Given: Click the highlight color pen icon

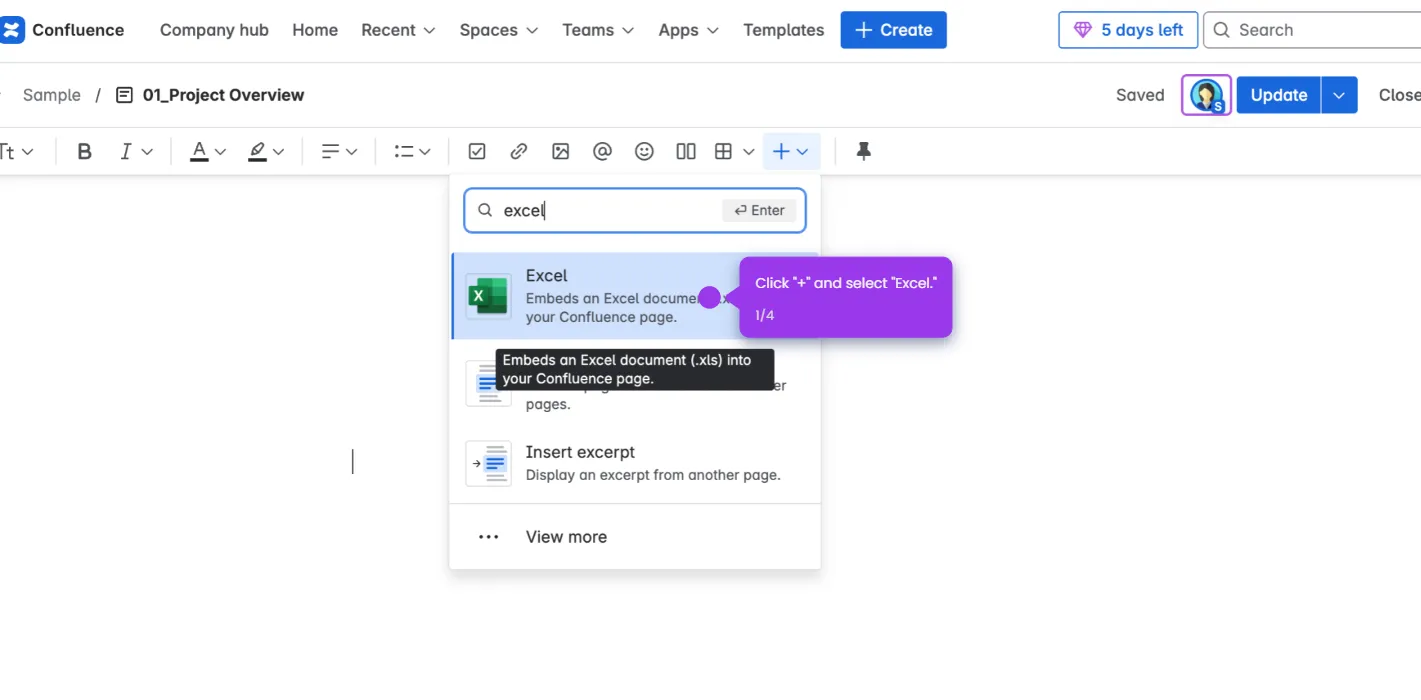Looking at the screenshot, I should (257, 151).
